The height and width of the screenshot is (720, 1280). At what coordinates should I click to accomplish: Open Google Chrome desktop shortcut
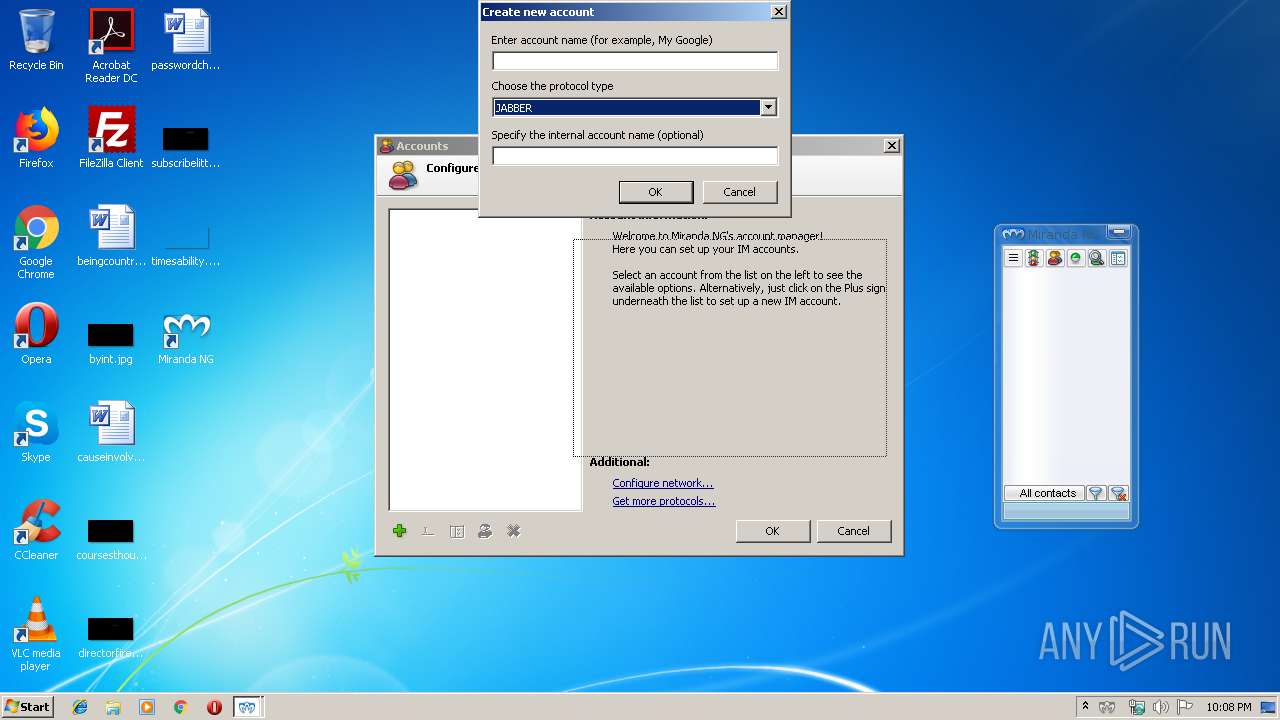click(36, 242)
